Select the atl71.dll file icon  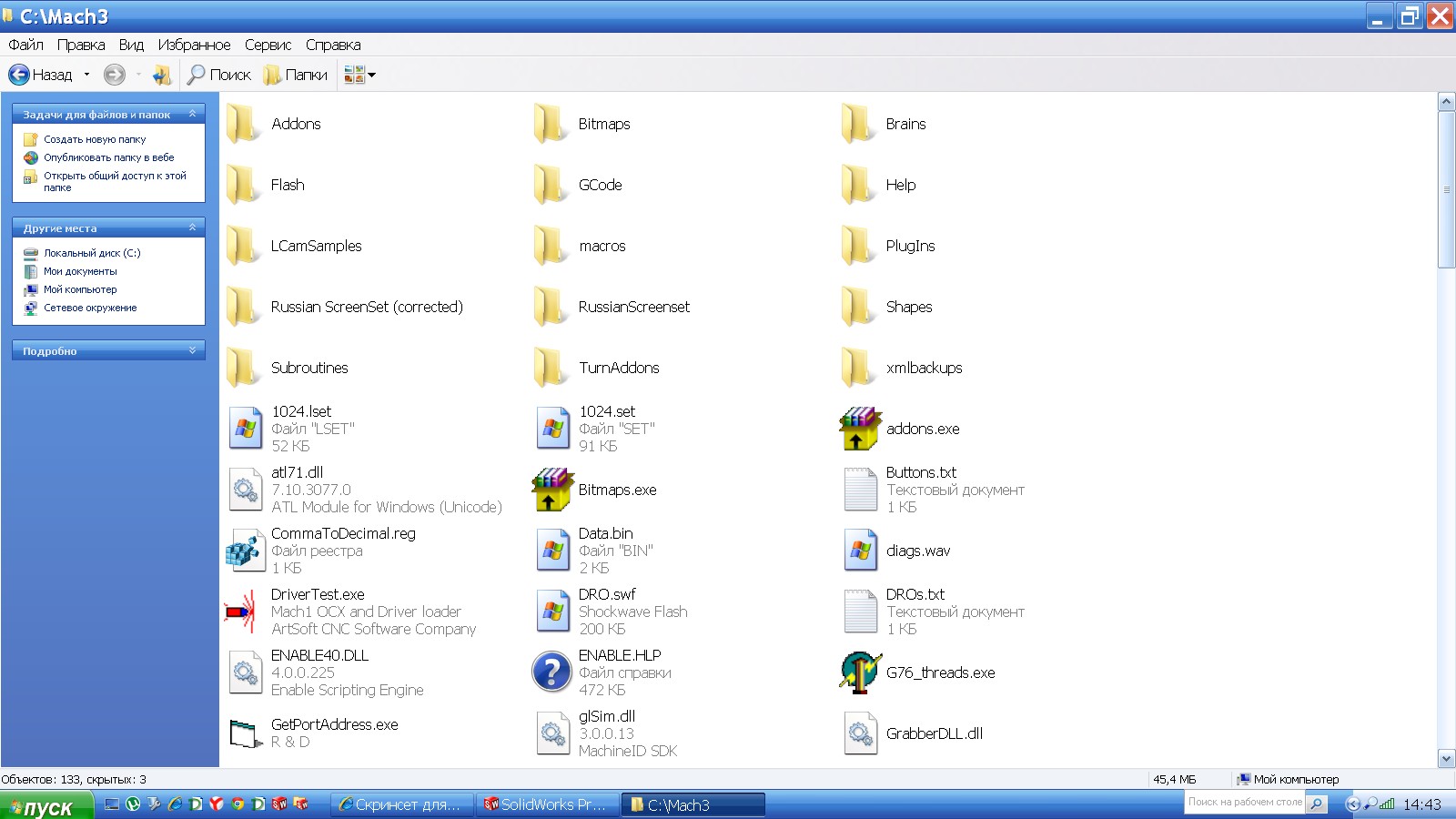246,490
